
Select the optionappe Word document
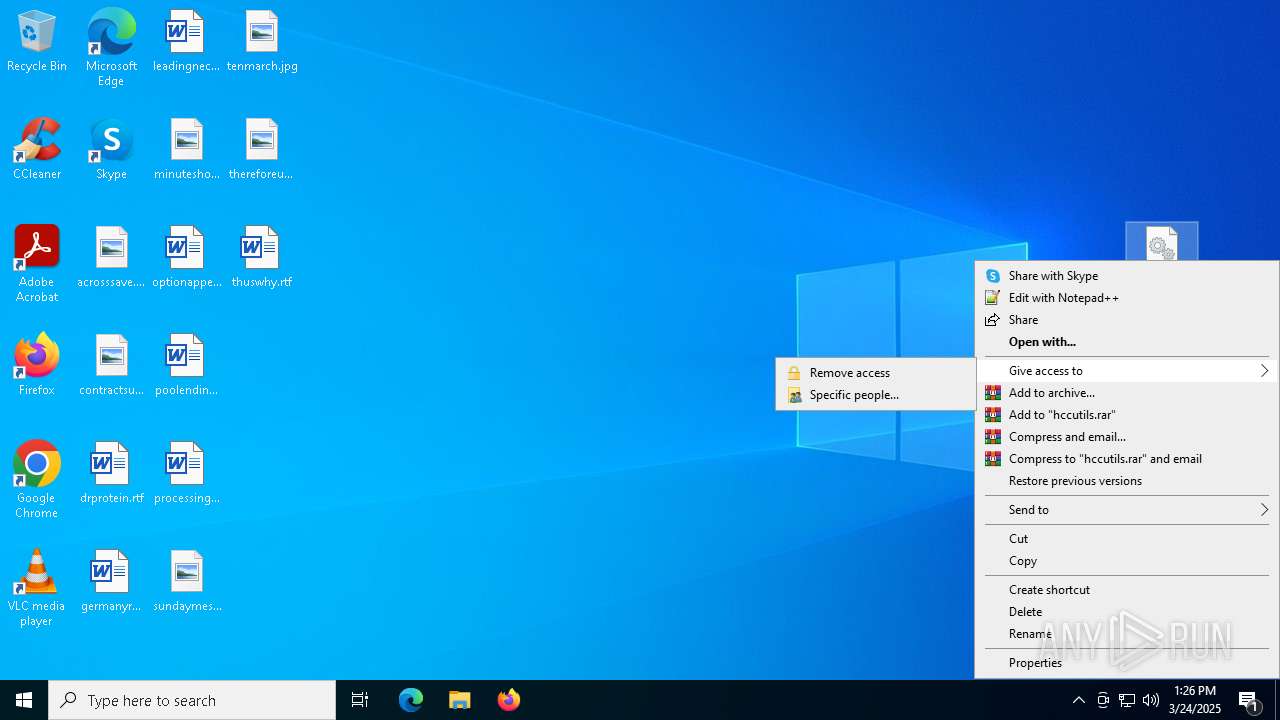tap(186, 257)
